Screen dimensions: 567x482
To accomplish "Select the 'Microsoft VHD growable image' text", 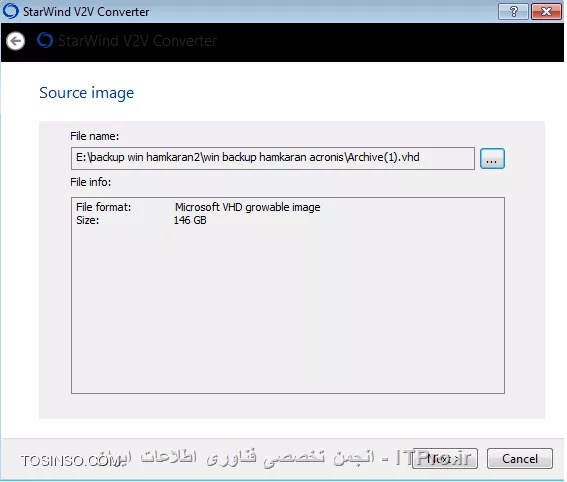I will pos(248,207).
